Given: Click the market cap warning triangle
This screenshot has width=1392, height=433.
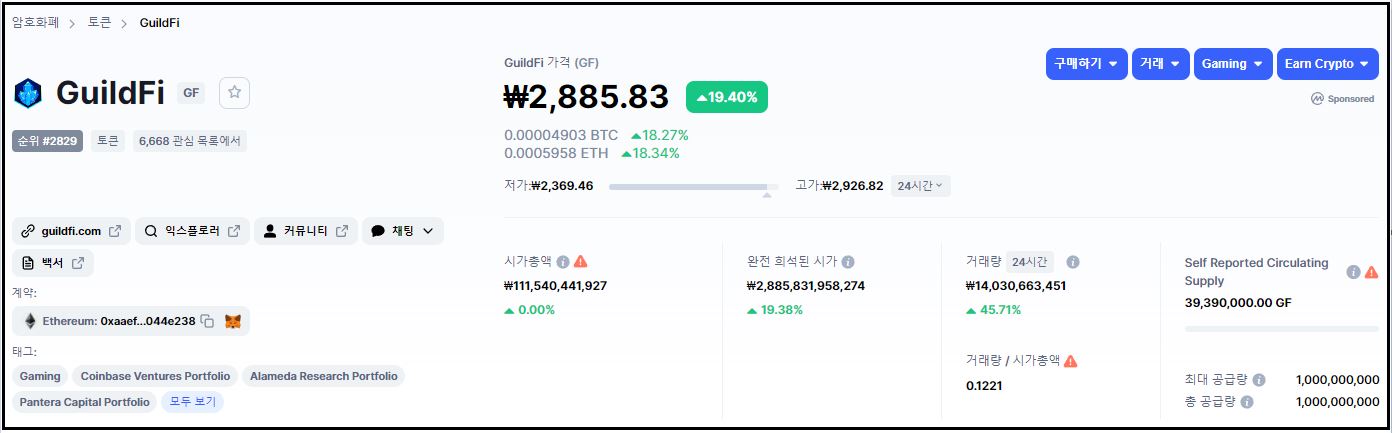Looking at the screenshot, I should click(x=581, y=262).
